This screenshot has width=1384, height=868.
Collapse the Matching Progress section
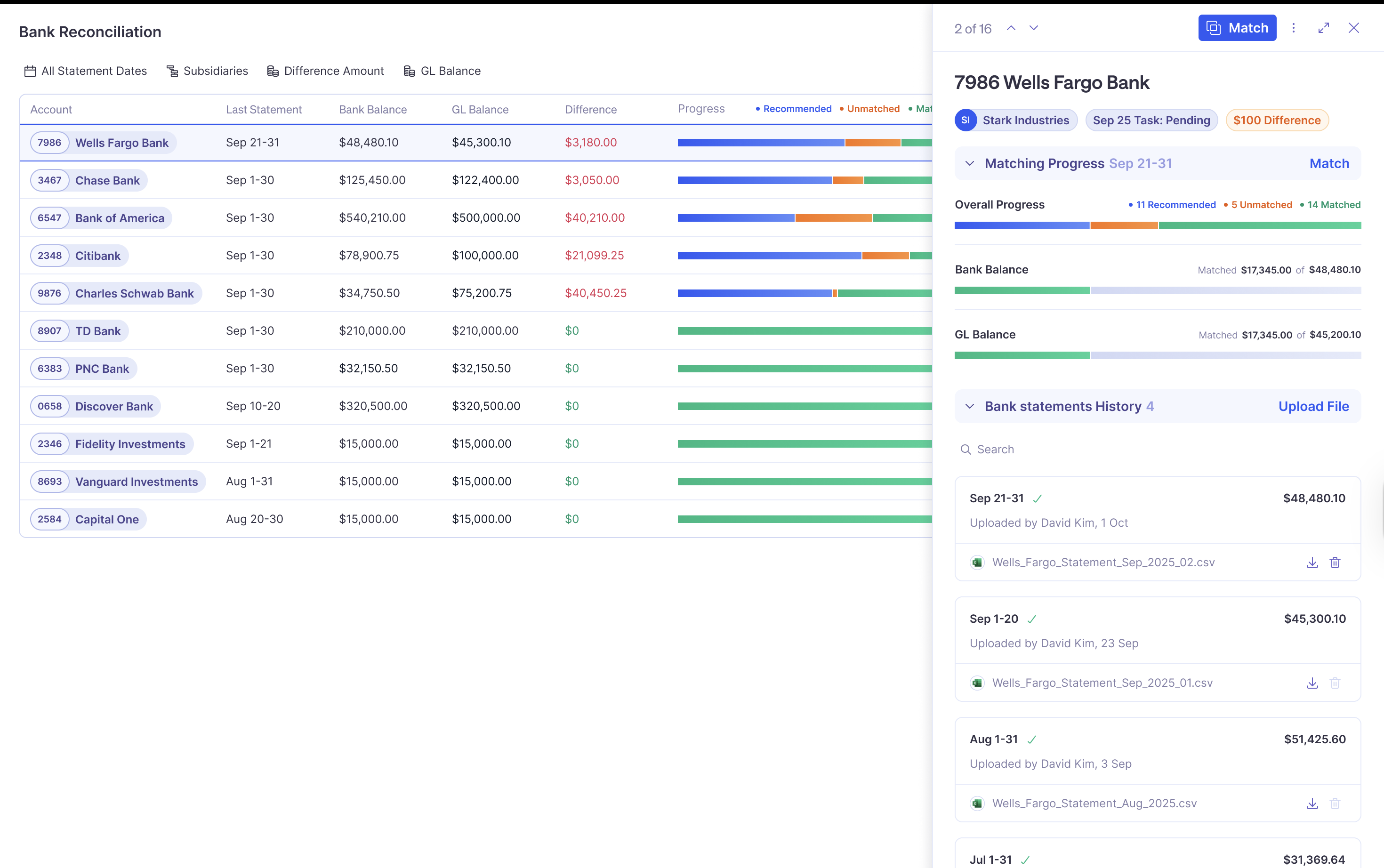coord(970,163)
